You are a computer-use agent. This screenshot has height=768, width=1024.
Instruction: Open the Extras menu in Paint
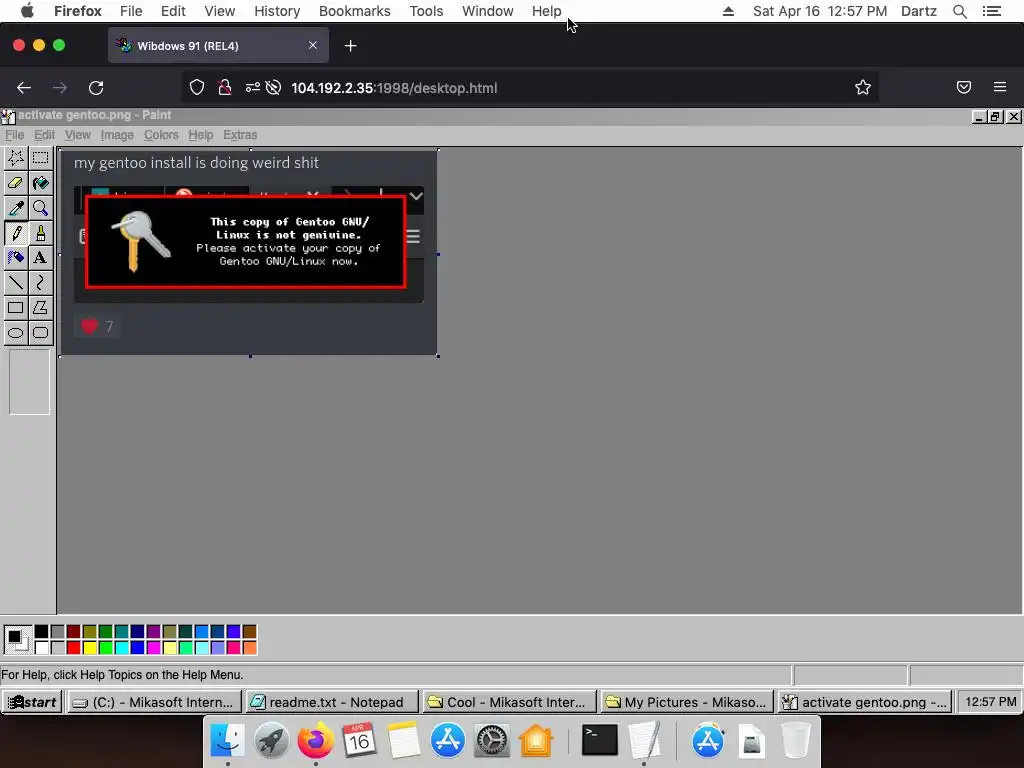tap(240, 135)
